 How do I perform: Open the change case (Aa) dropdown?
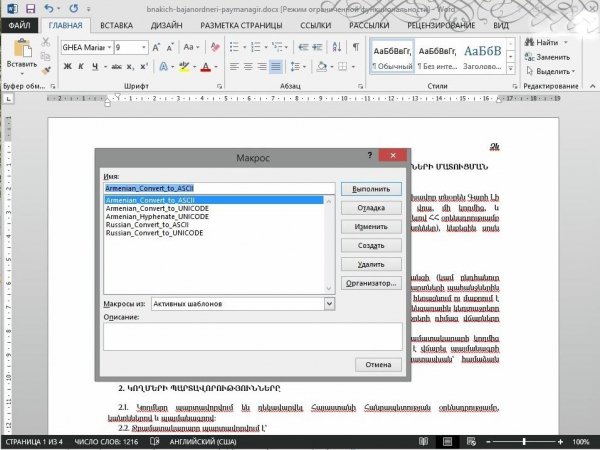[x=191, y=47]
